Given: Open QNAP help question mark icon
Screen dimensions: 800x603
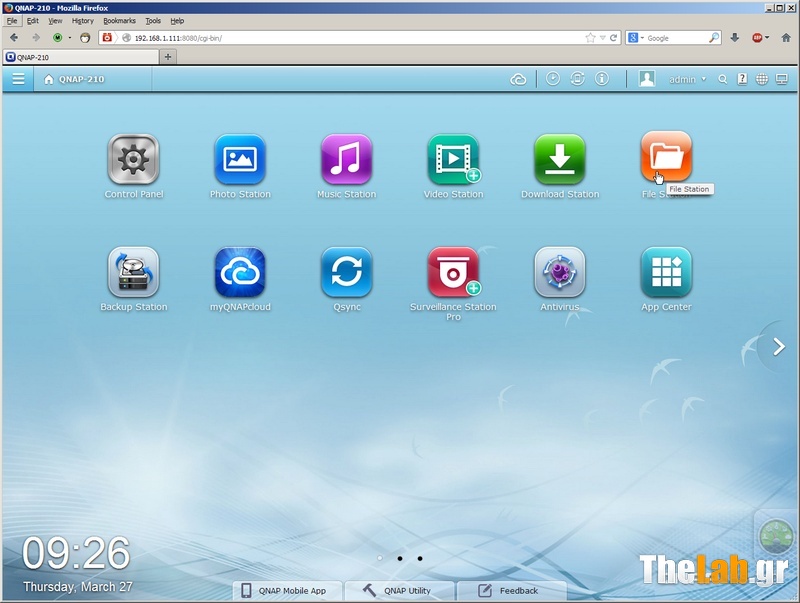Looking at the screenshot, I should tap(742, 79).
